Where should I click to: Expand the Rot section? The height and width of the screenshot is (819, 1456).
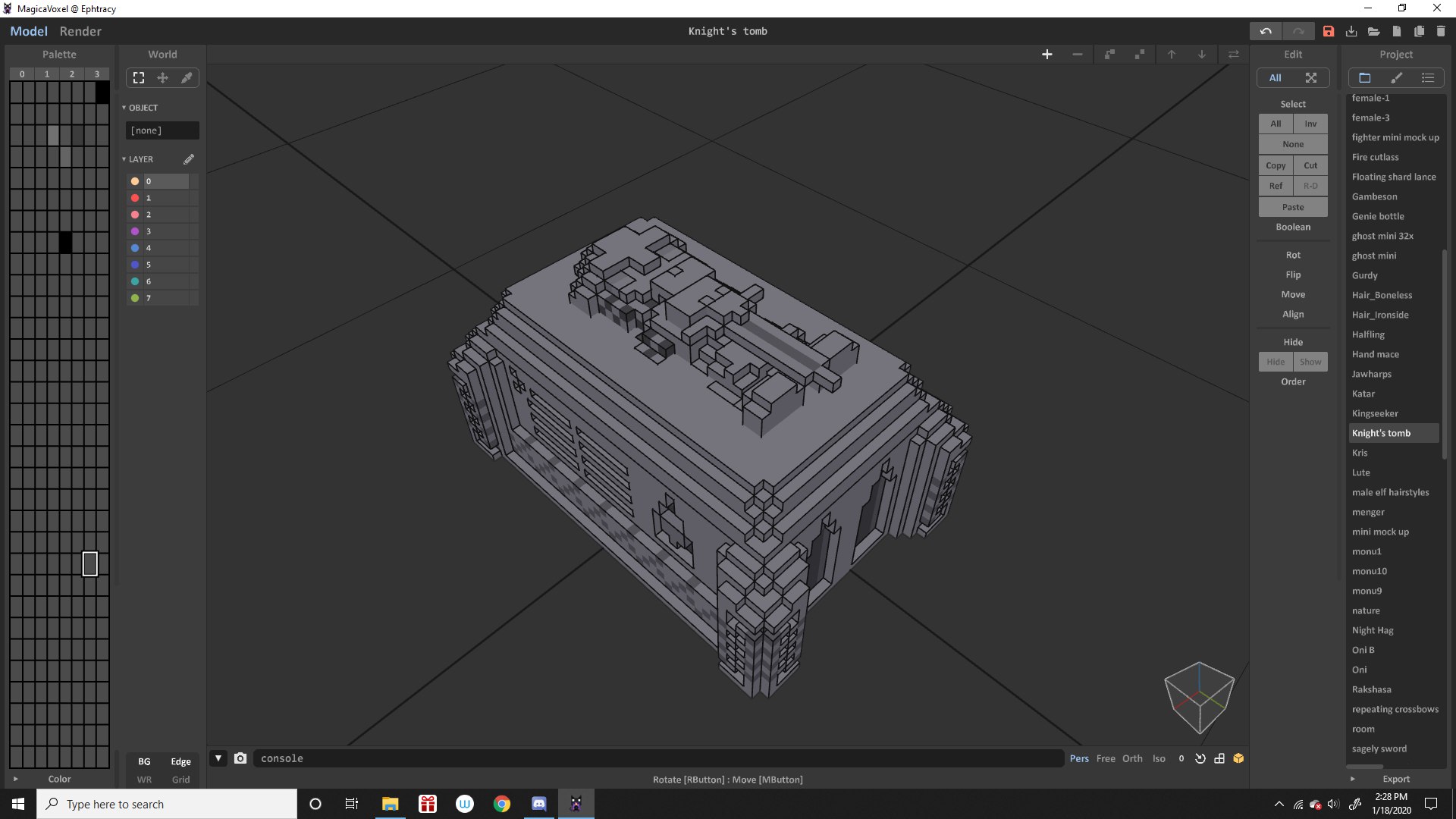tap(1293, 255)
